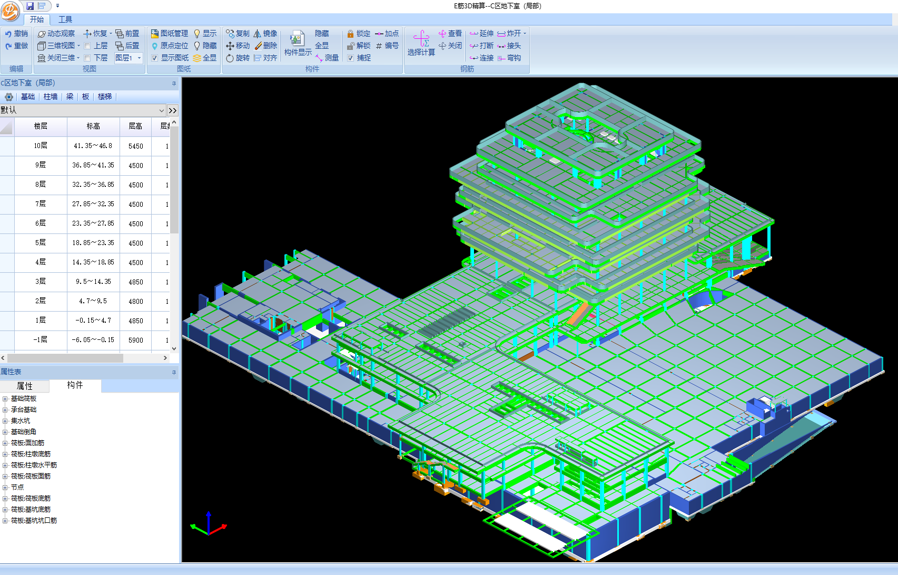Image resolution: width=898 pixels, height=575 pixels.
Task: Click the 选择计算 rebar calculation icon
Action: pos(421,42)
